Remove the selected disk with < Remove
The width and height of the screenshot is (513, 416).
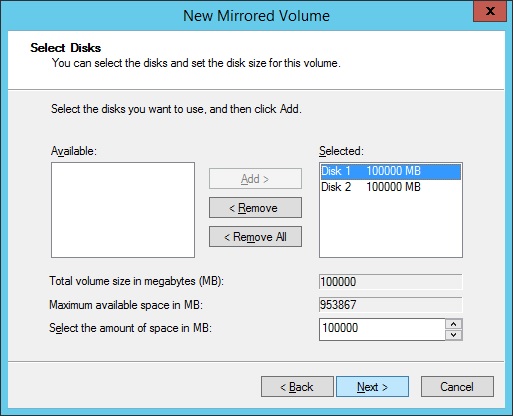tap(255, 208)
